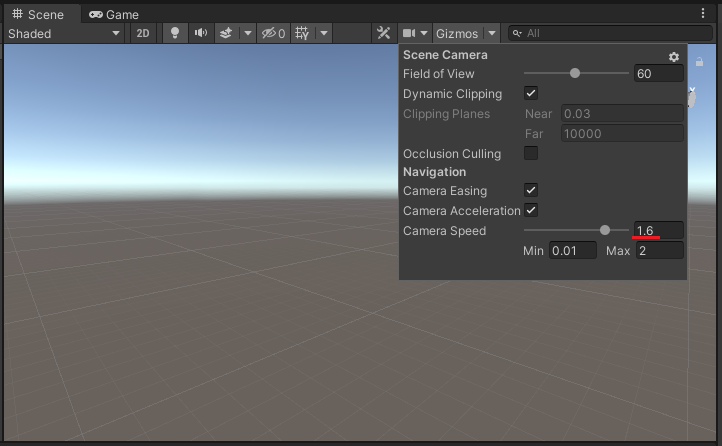Enable Occlusion Culling checkbox
The image size is (722, 446).
click(531, 153)
